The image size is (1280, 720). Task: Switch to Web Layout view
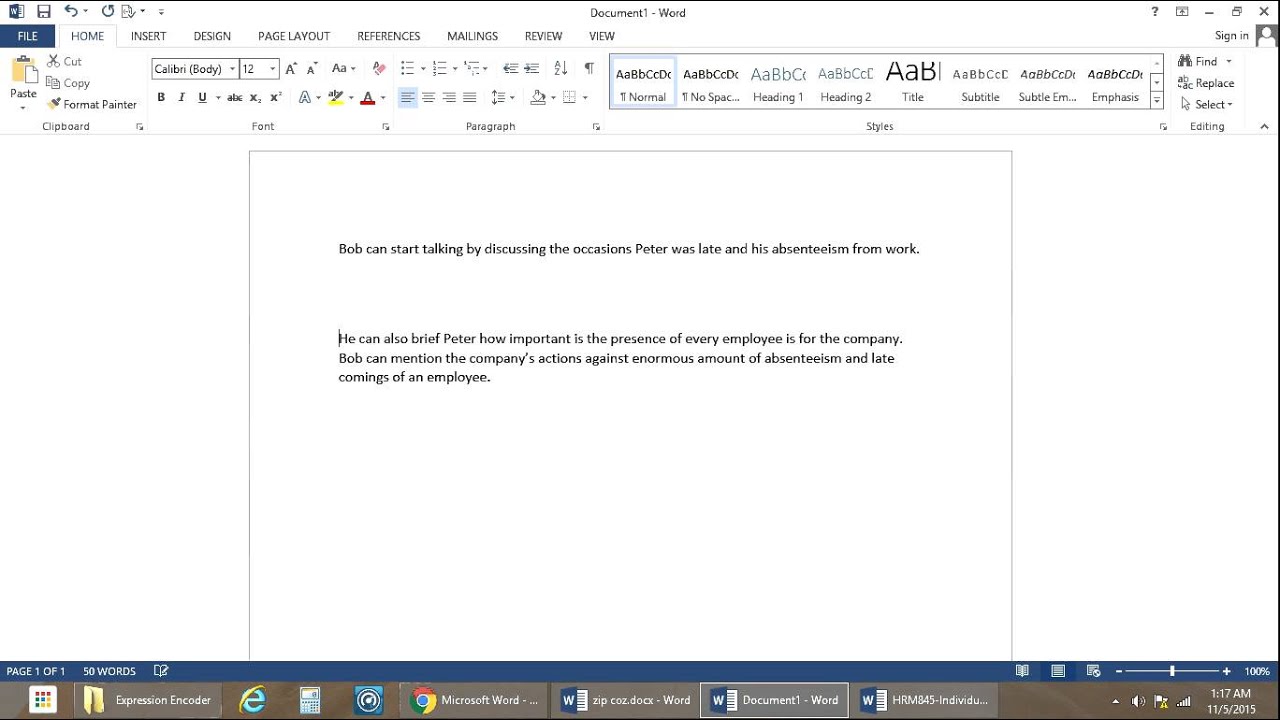pyautogui.click(x=1093, y=671)
